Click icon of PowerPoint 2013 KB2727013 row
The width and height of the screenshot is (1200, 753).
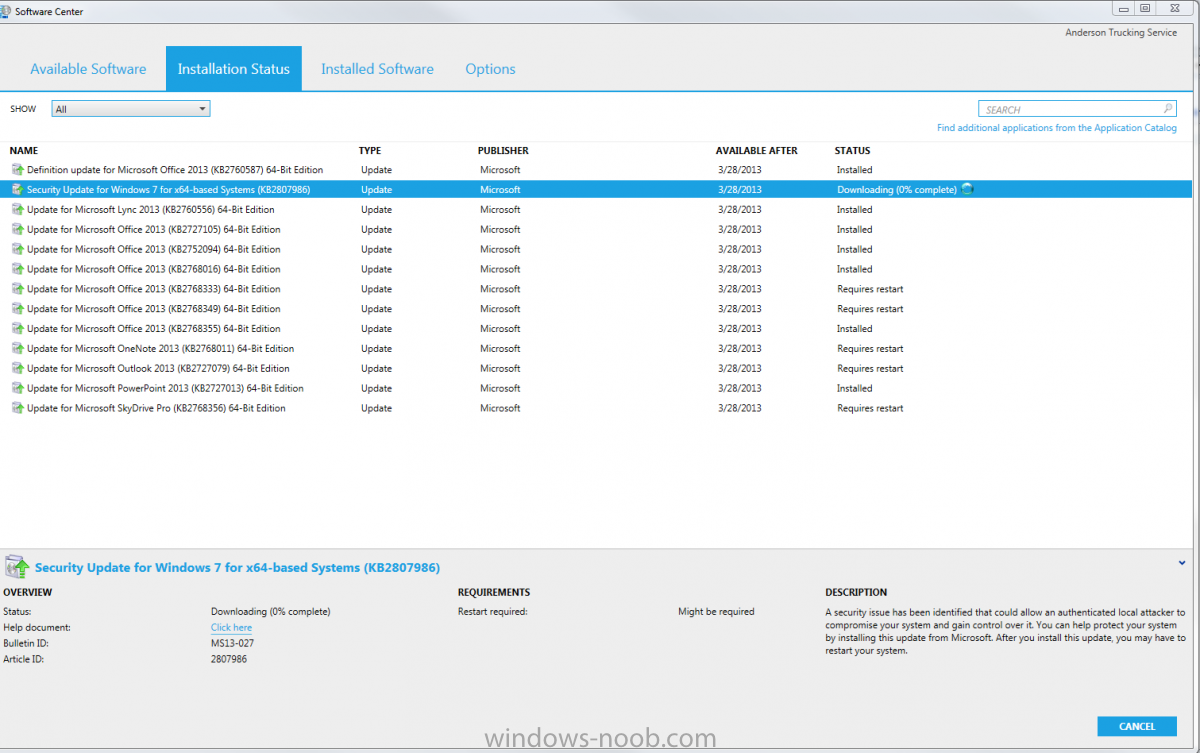pyautogui.click(x=17, y=389)
